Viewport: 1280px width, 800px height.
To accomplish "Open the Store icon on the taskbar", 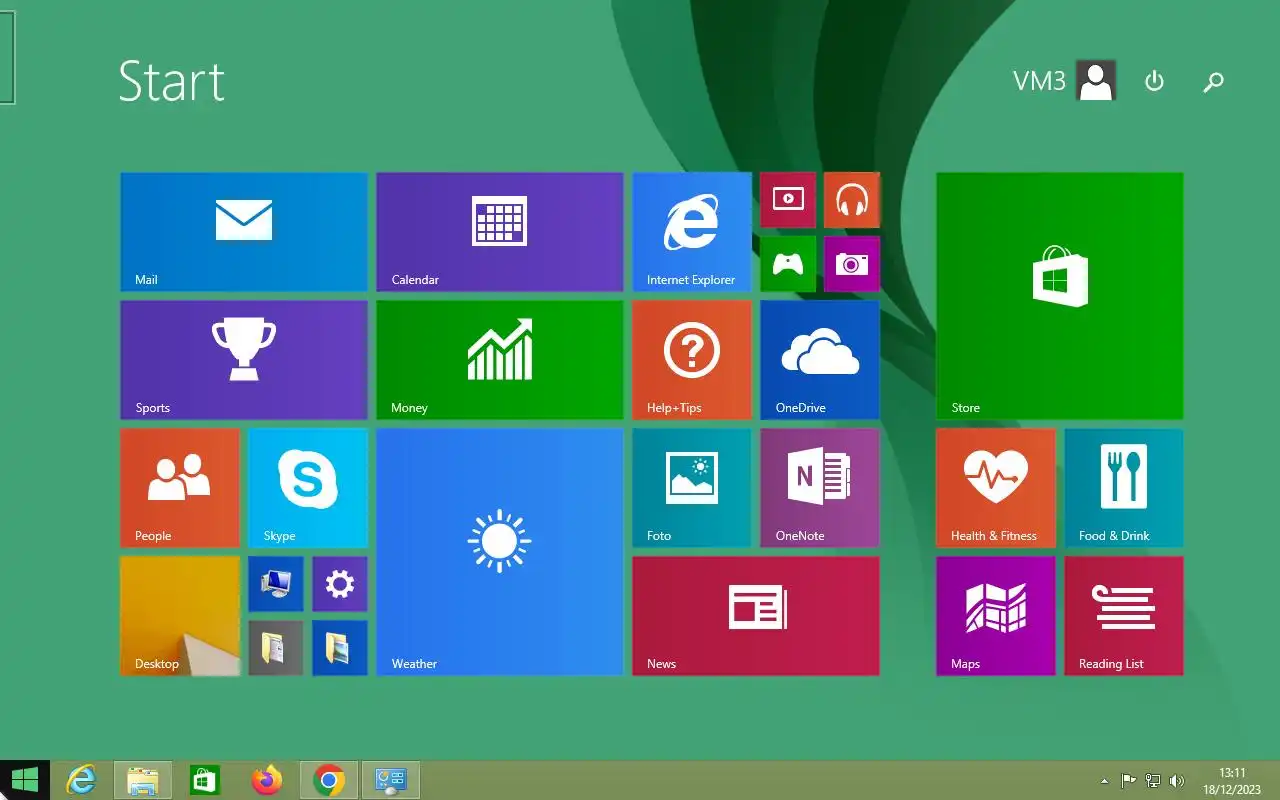I will [205, 780].
